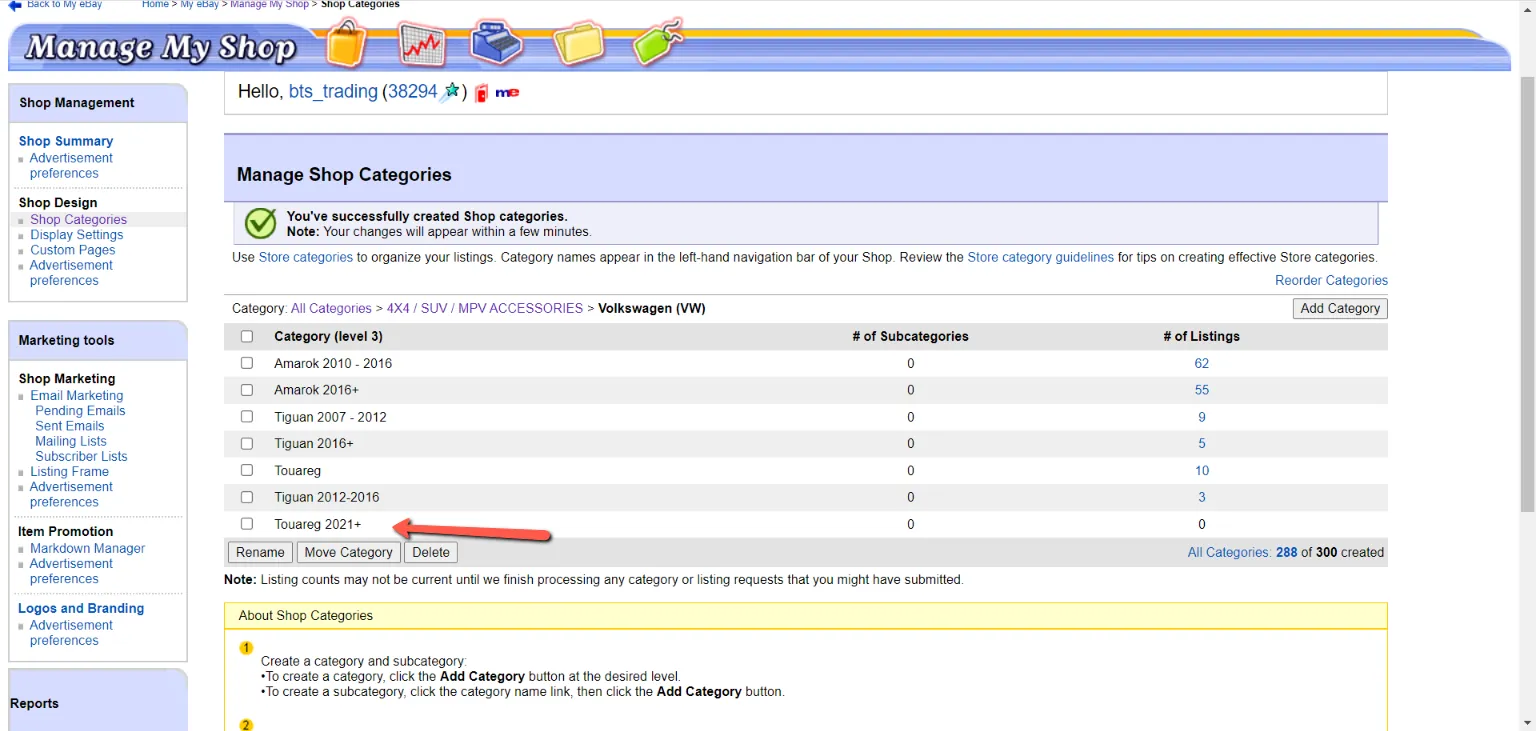Screen dimensions: 1536x731
Task: Open the 9 listings link for Tiguan 2007 - 2012
Action: (x=1202, y=417)
